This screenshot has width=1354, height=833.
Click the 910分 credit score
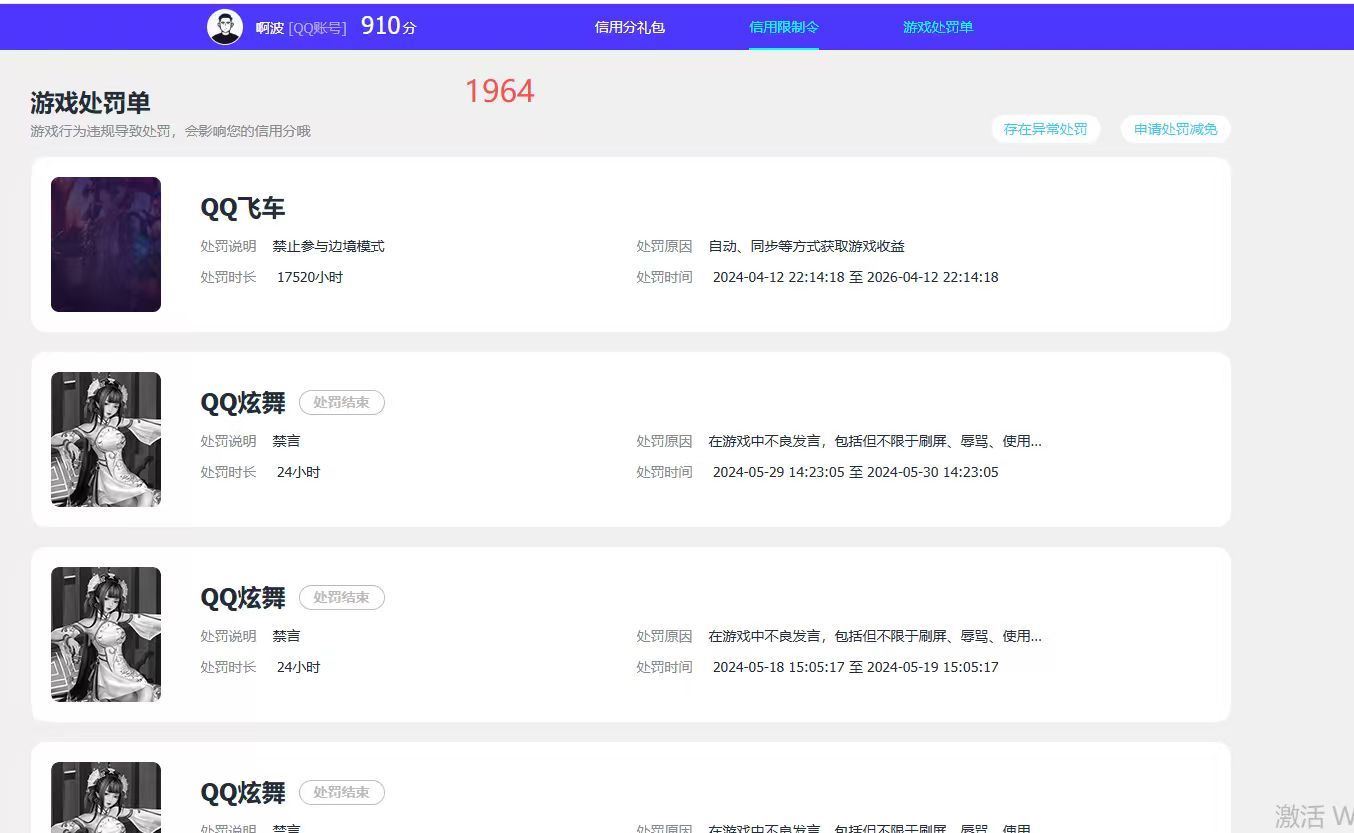click(x=388, y=26)
